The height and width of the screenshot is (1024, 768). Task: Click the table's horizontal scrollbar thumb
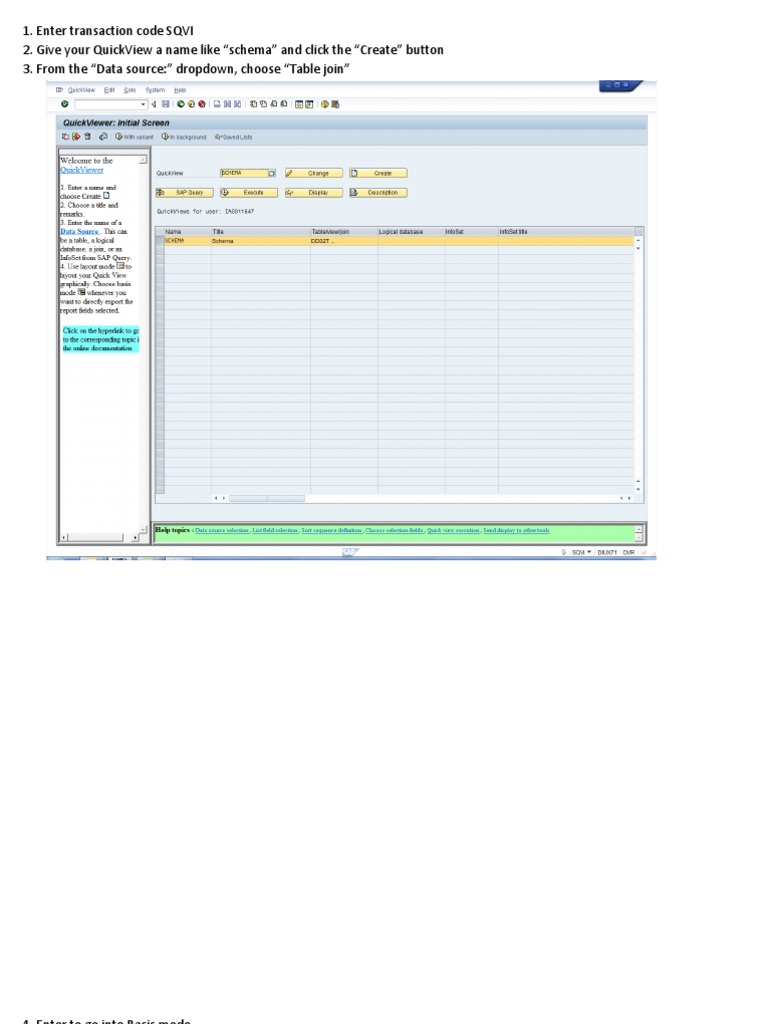266,498
